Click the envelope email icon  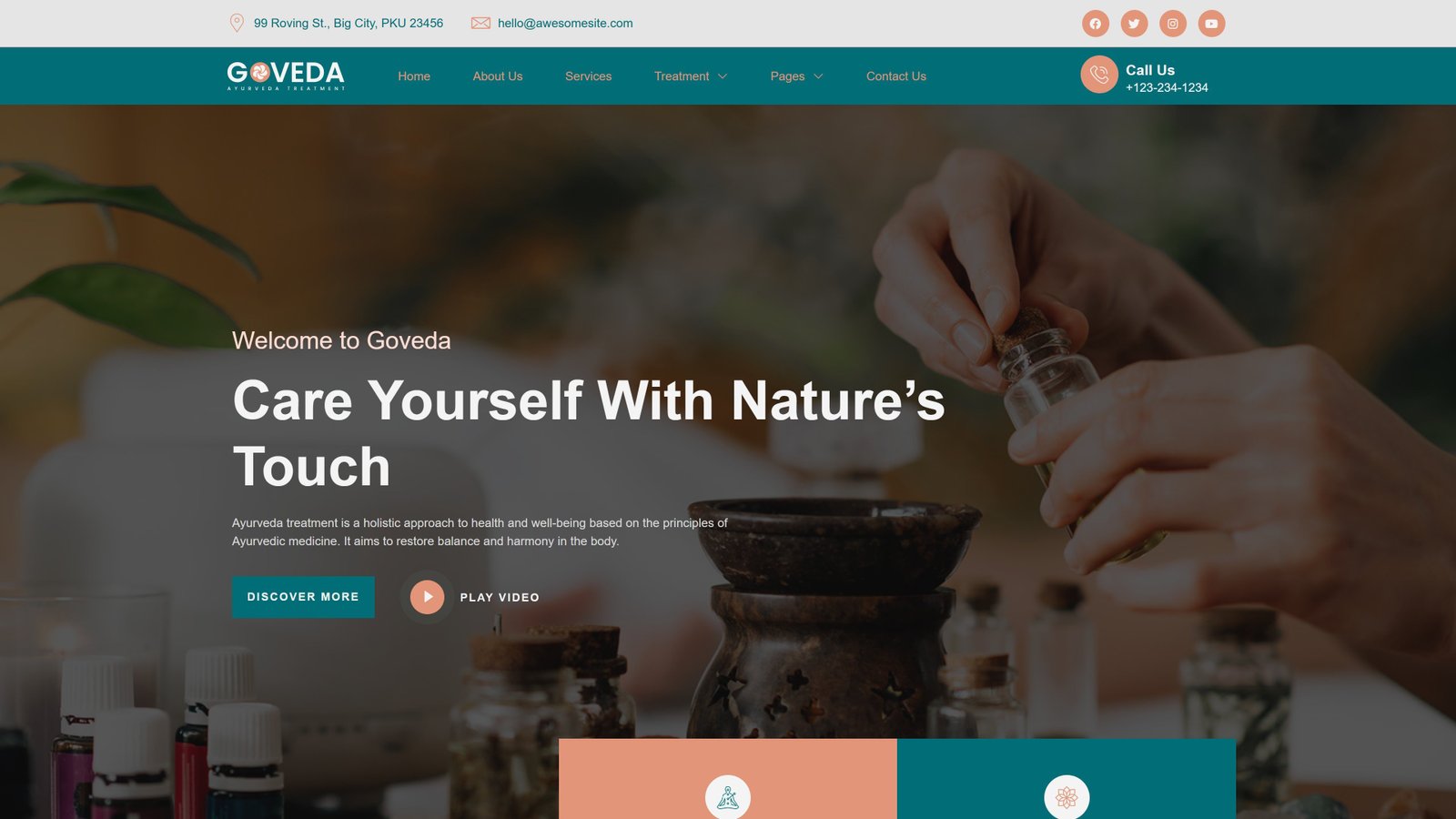[480, 23]
